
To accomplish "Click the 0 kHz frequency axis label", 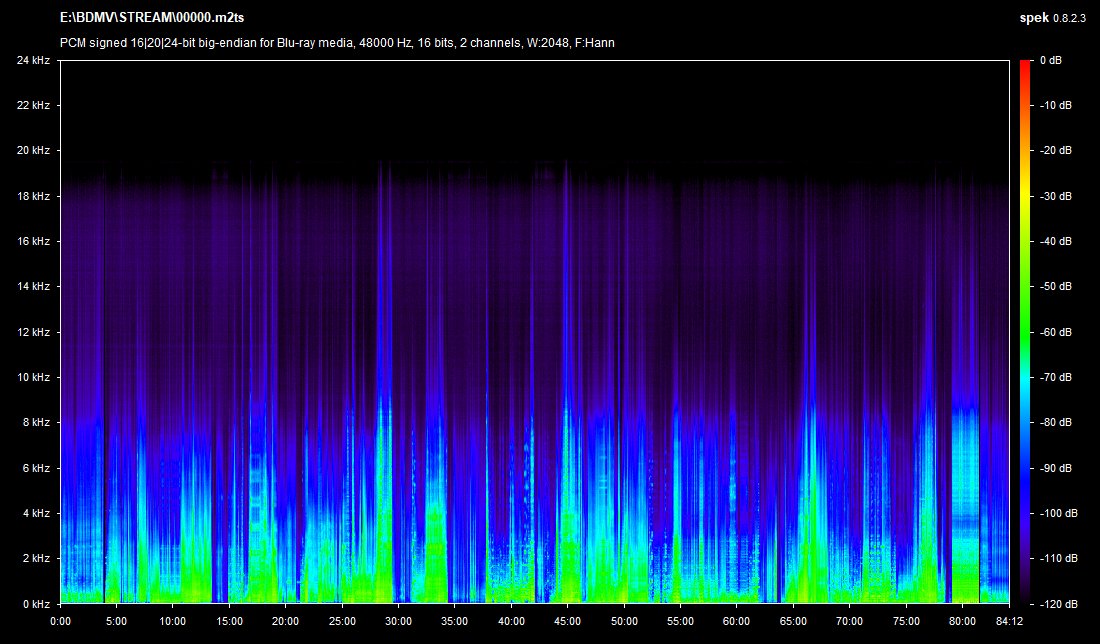I will pyautogui.click(x=36, y=604).
